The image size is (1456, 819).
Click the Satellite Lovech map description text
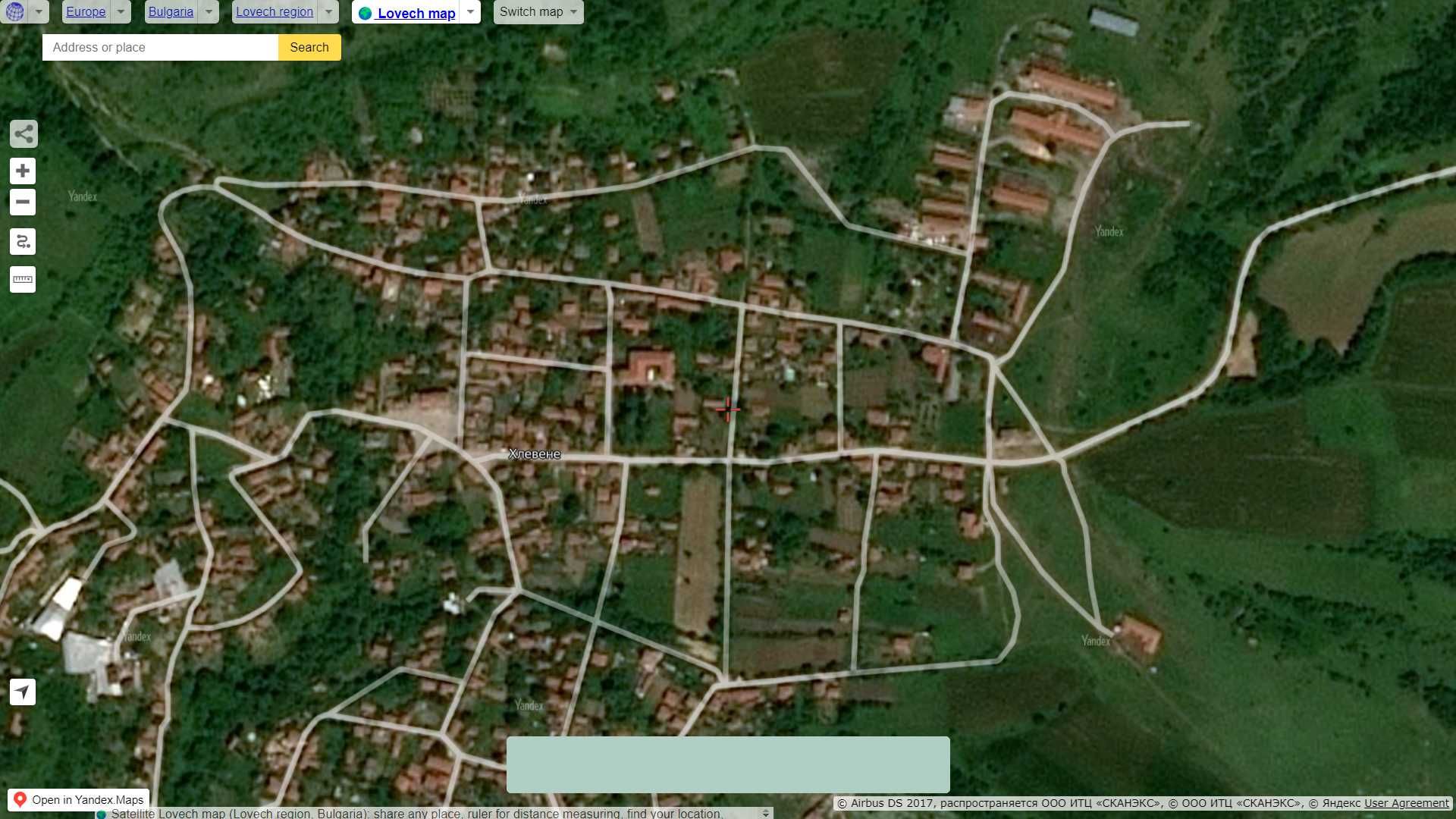[x=417, y=813]
